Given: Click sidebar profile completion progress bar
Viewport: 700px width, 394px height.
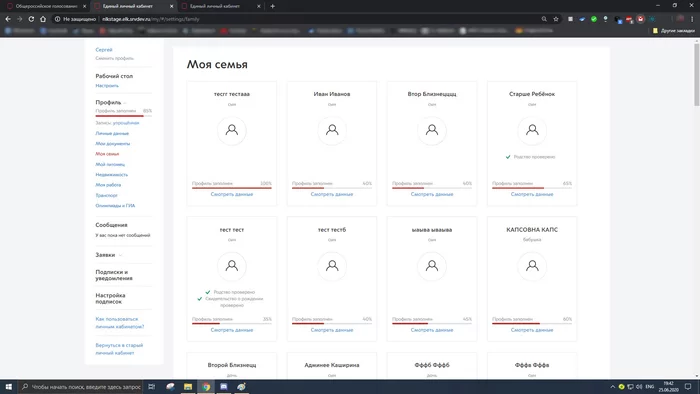Looking at the screenshot, I should [124, 116].
